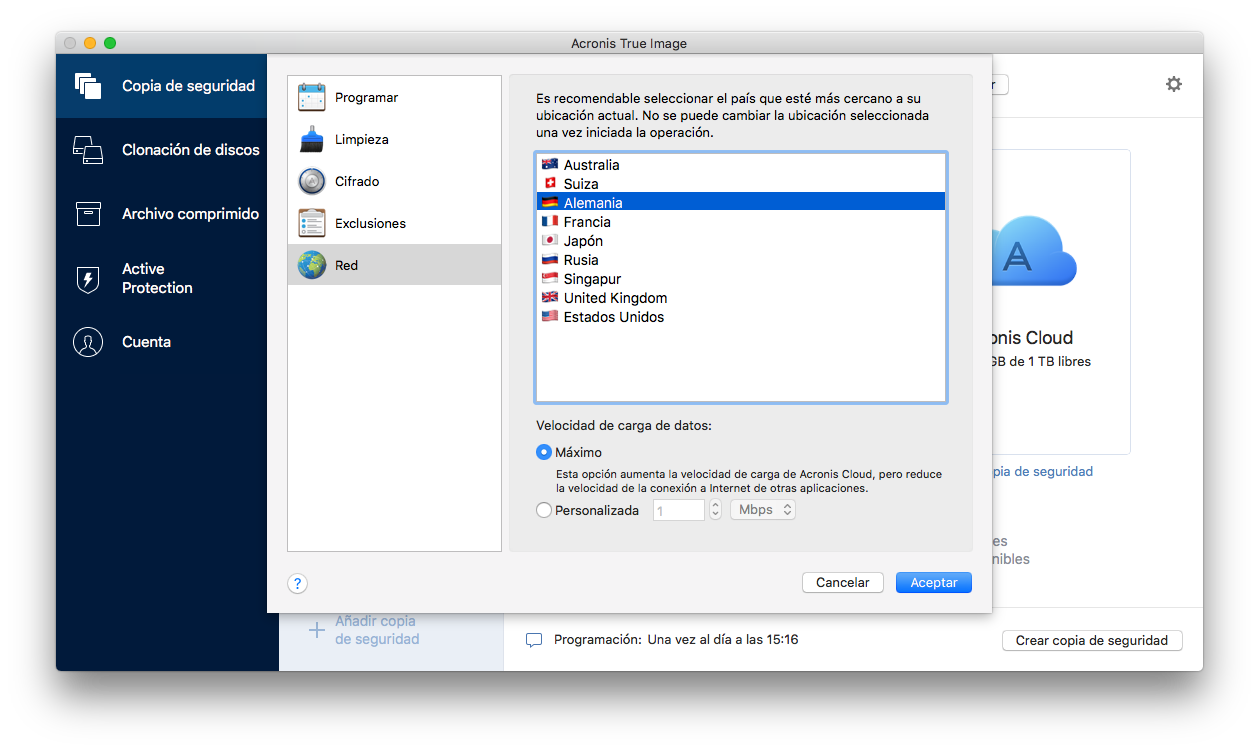Open help with the question mark button
Screen dimensions: 1259x751
pyautogui.click(x=297, y=584)
